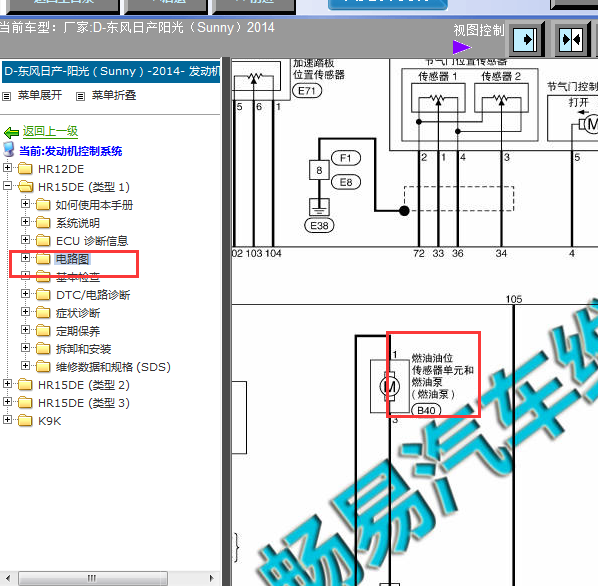Open the 返回上一级 link
The width and height of the screenshot is (598, 586).
pos(50,132)
